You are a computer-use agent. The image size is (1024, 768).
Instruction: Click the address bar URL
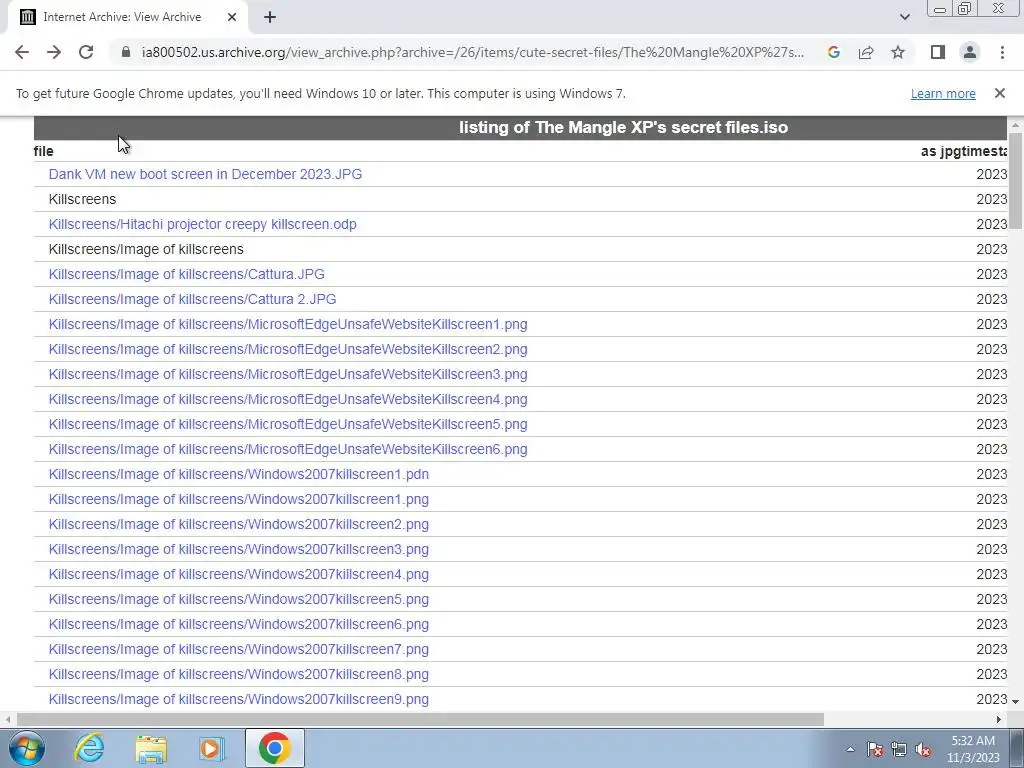[473, 52]
